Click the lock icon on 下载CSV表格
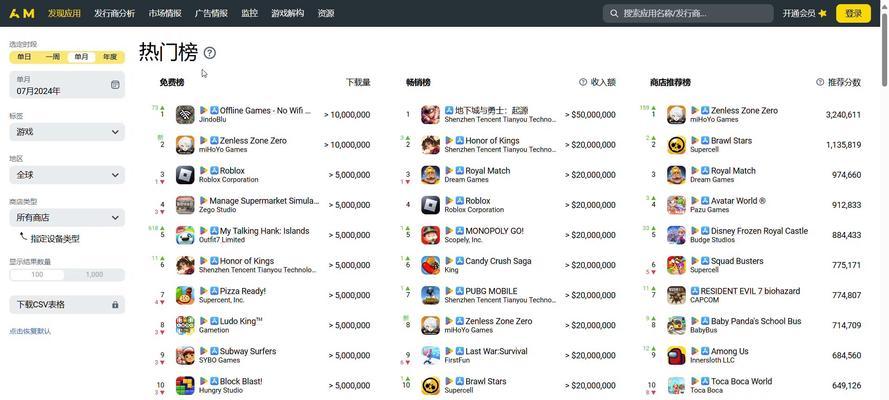 115,305
